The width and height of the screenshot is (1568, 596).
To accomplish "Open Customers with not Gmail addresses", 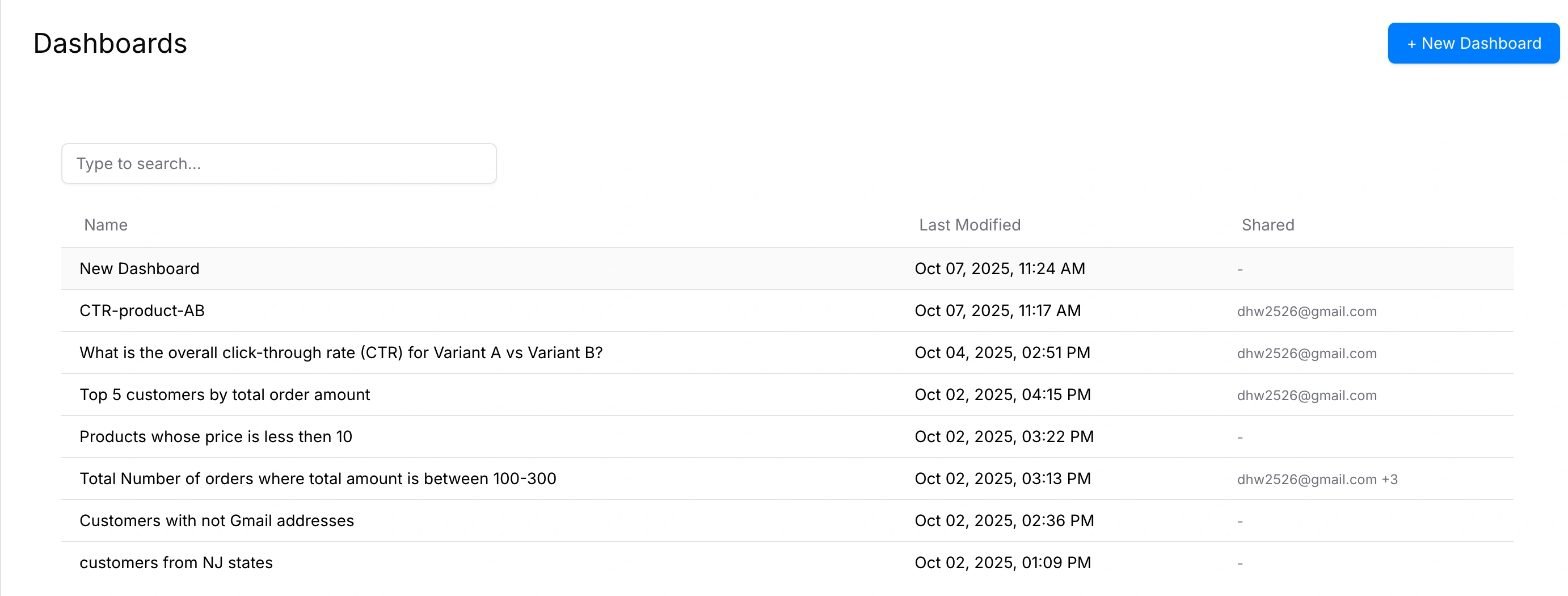I will (x=217, y=521).
